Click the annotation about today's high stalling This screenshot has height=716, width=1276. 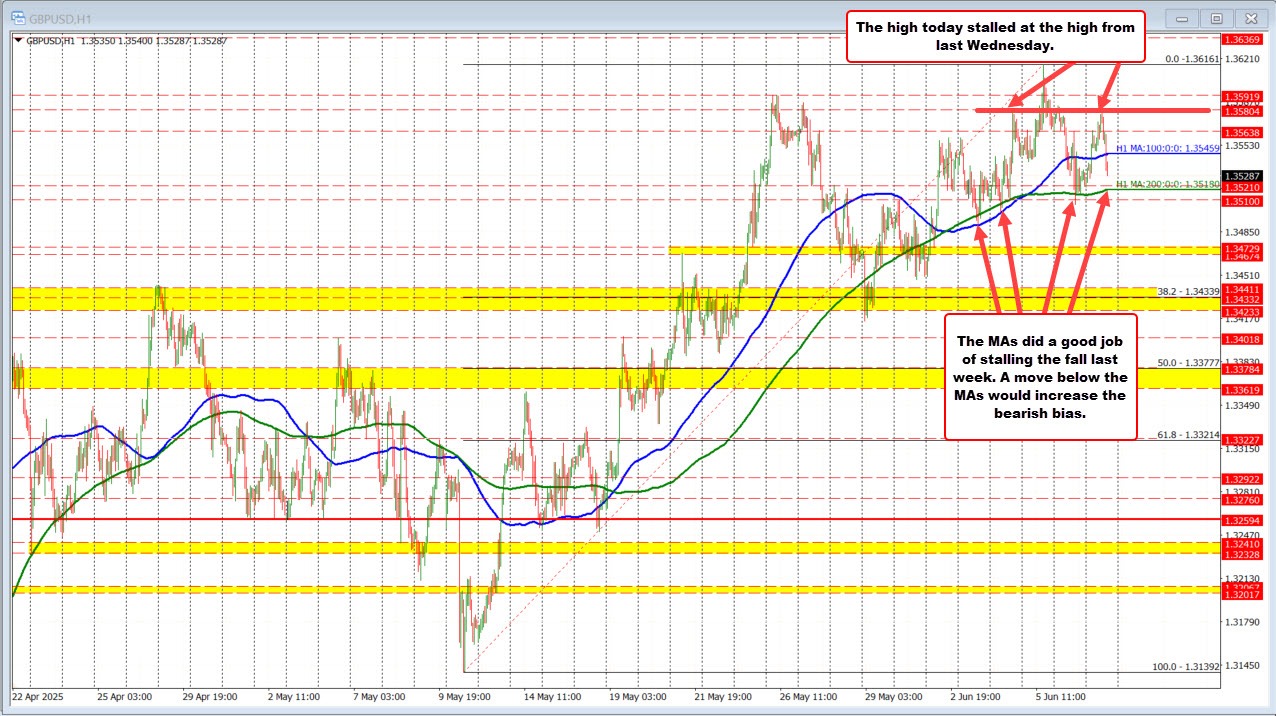pos(994,36)
